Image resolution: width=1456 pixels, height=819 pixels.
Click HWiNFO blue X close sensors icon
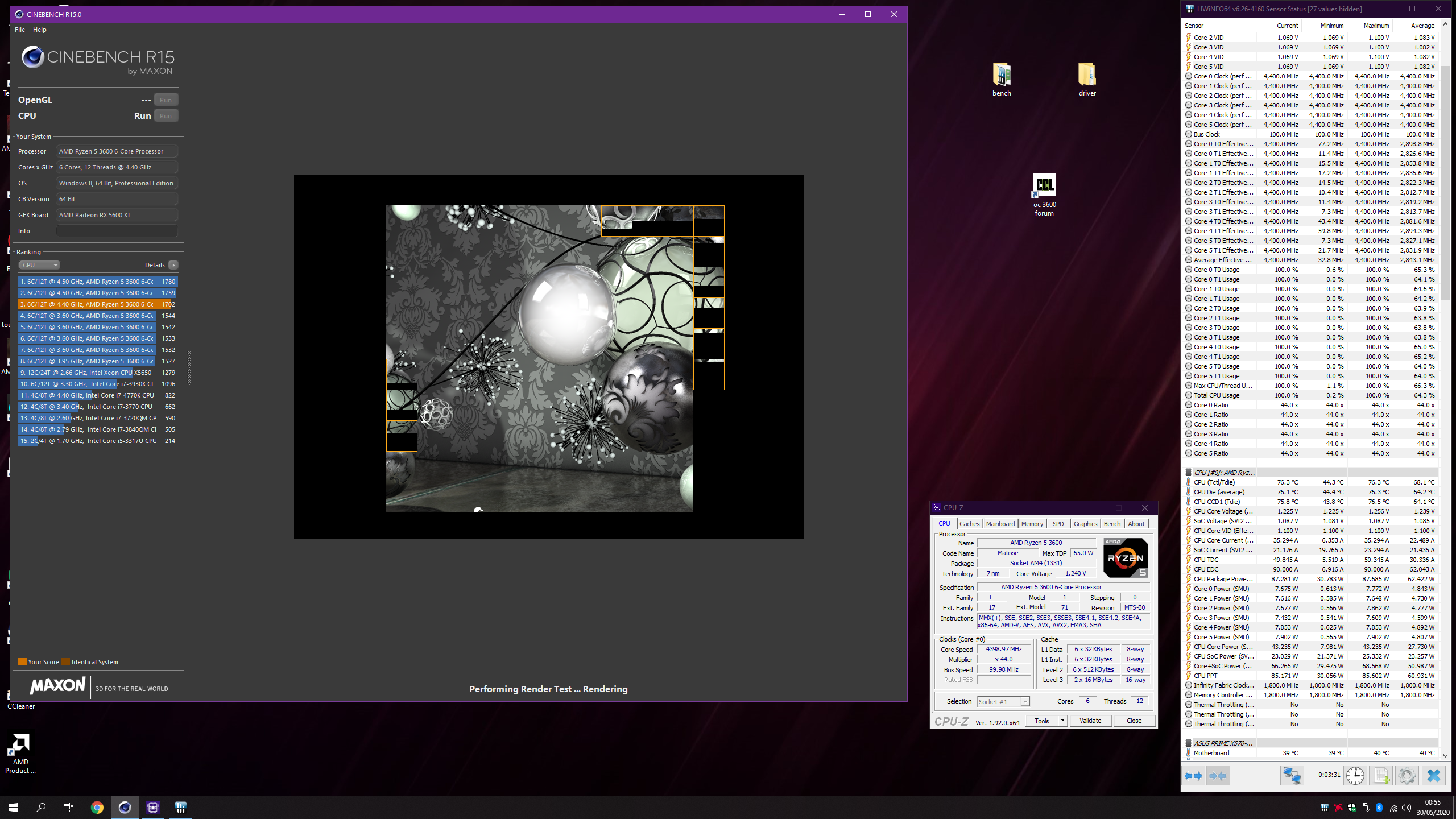coord(1433,776)
